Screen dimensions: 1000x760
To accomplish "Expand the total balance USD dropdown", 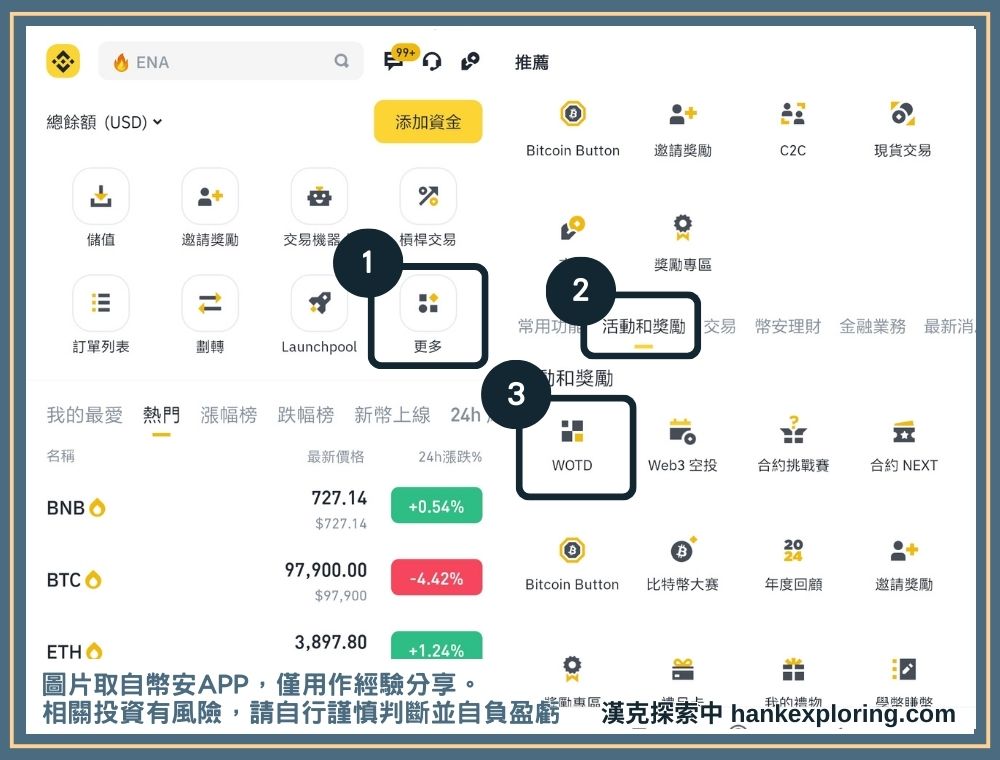I will 104,122.
